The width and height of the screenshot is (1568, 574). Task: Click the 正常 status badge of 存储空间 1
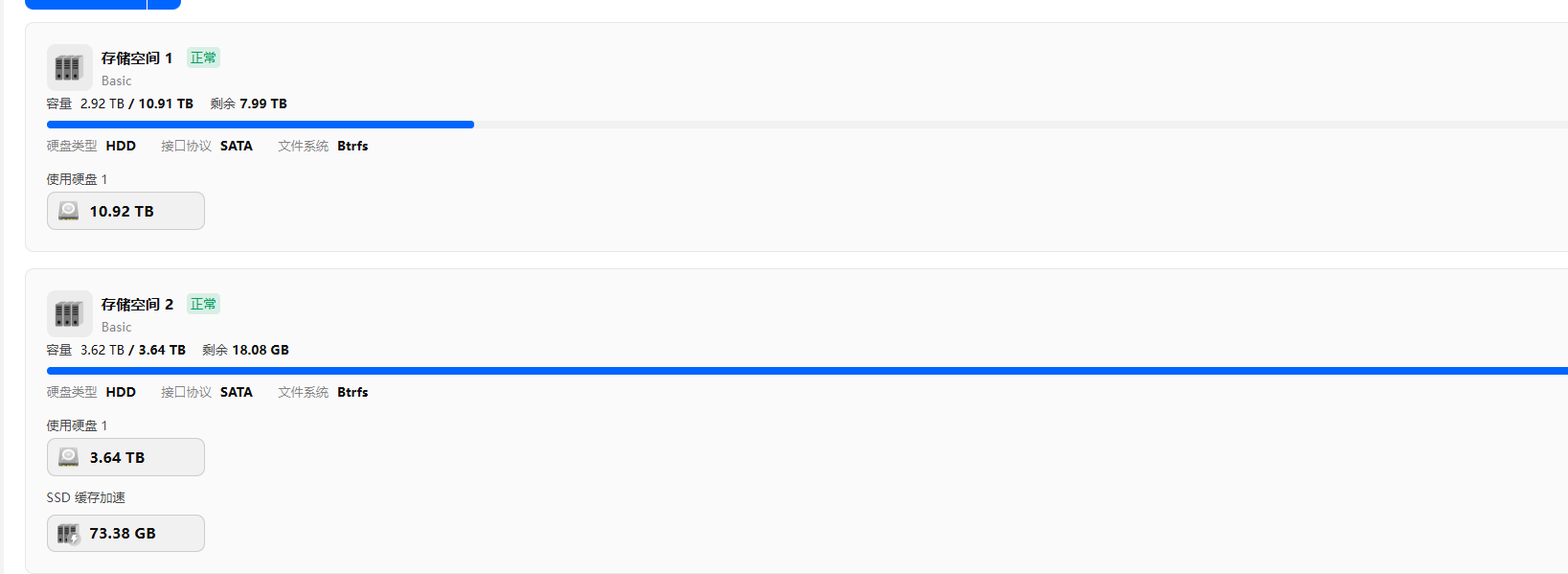203,57
